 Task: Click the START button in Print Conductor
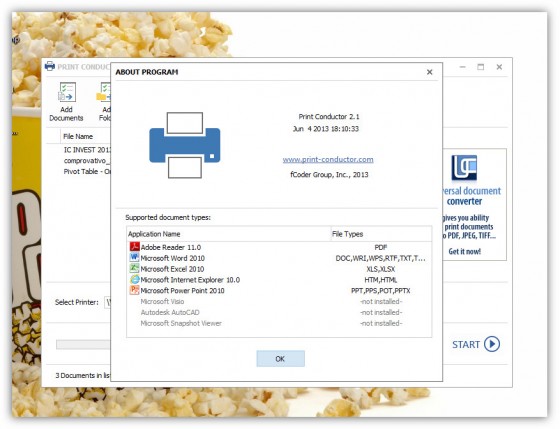pyautogui.click(x=476, y=344)
